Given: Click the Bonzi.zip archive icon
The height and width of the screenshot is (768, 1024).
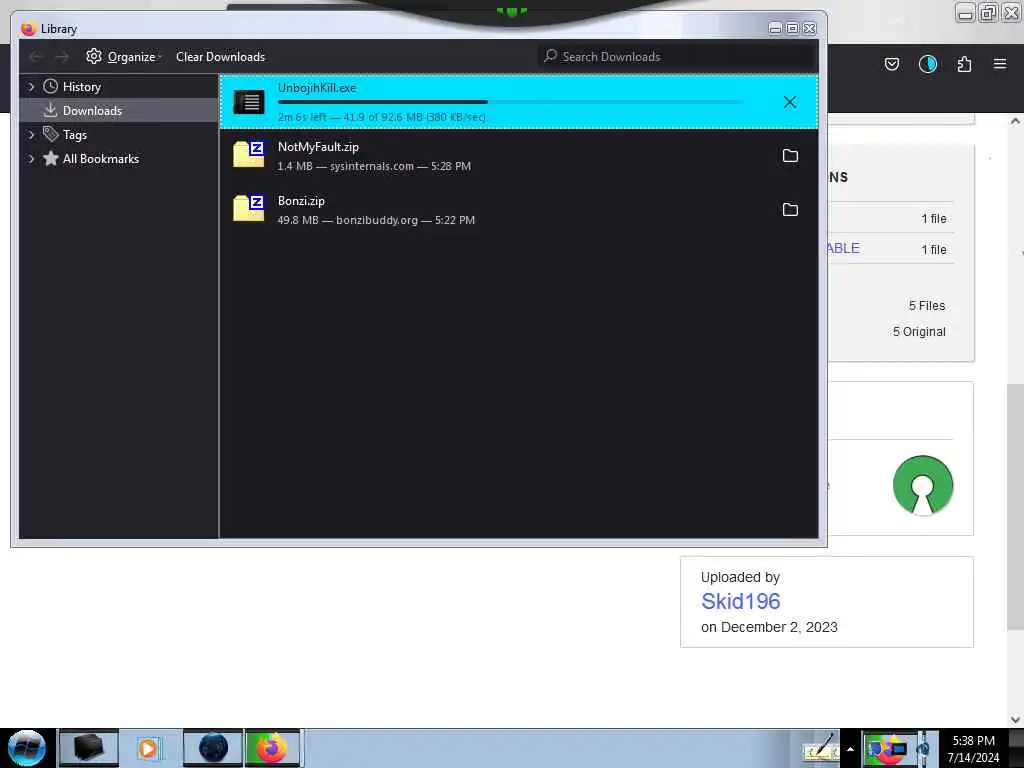Looking at the screenshot, I should click(x=249, y=208).
